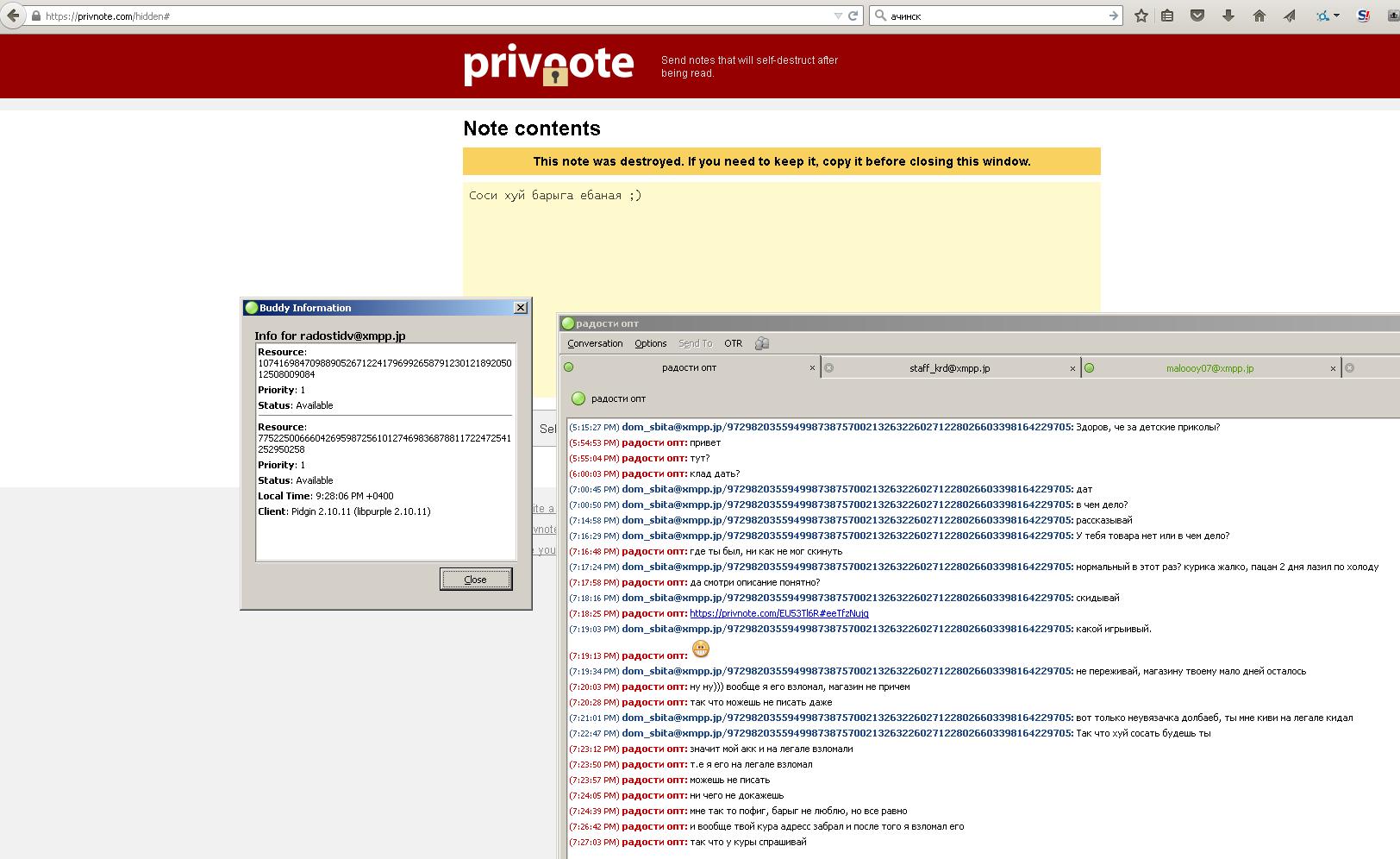Viewport: 1400px width, 859px height.
Task: Open the privnote.com/EU53Tl6R link in chat
Action: coord(779,613)
